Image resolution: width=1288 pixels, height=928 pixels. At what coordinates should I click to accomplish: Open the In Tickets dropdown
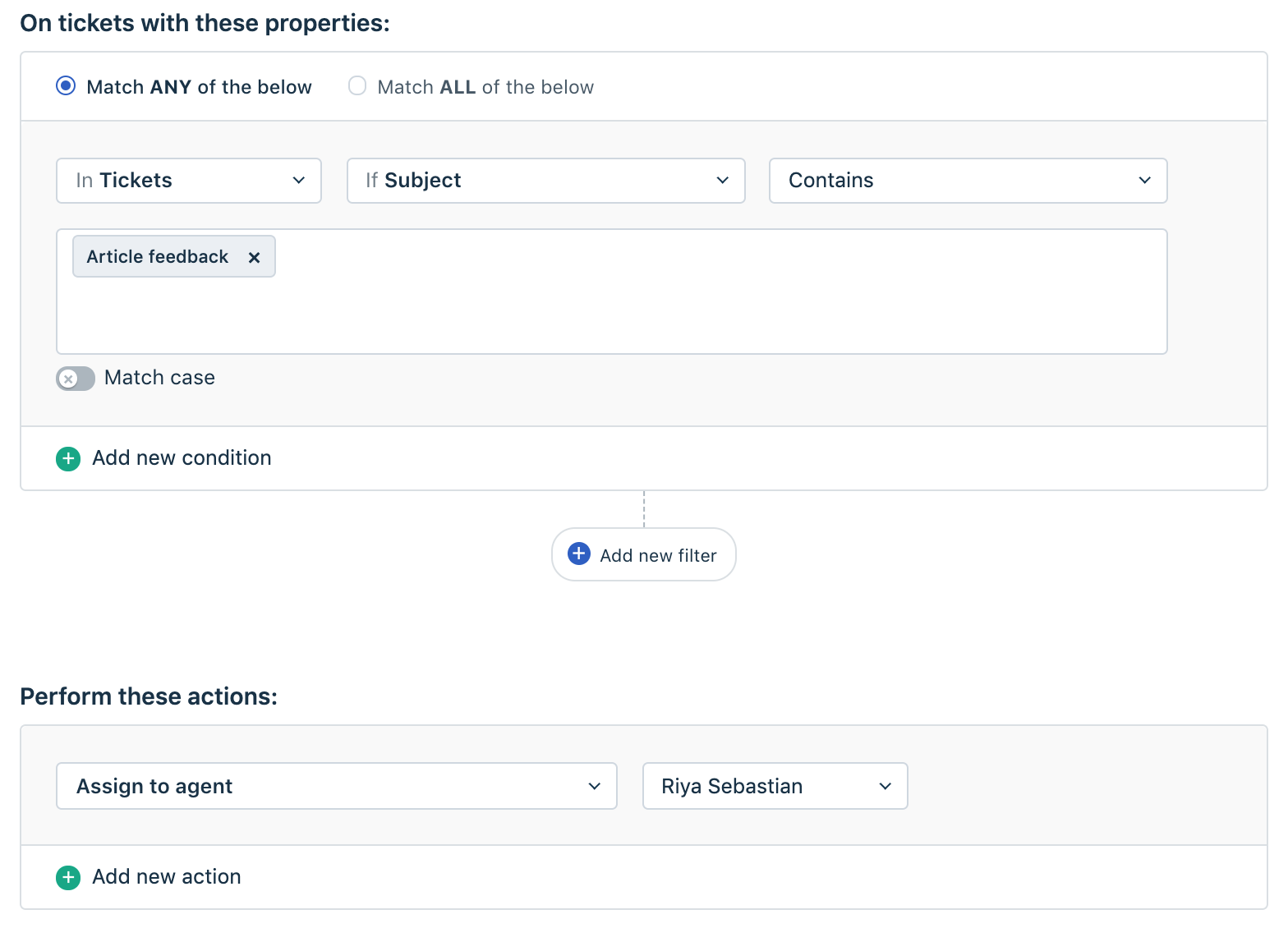pyautogui.click(x=188, y=181)
